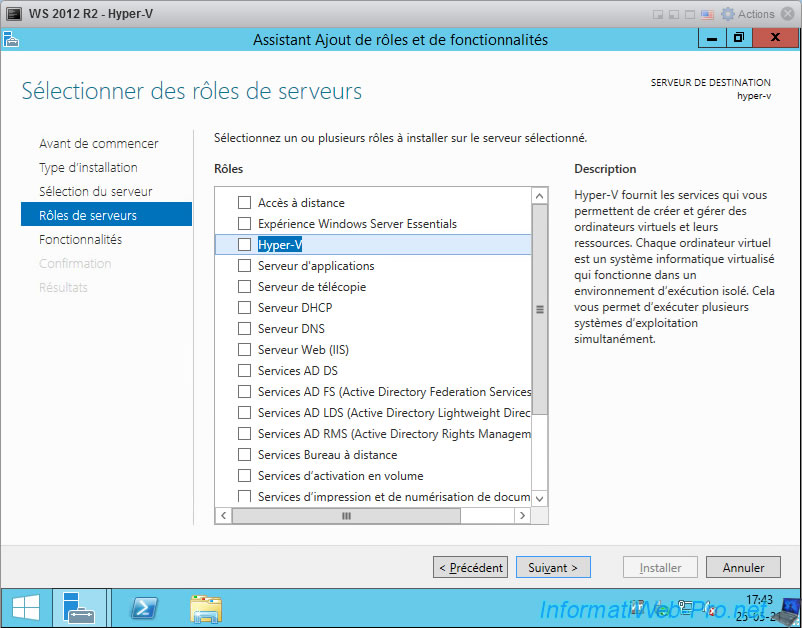Minimize the wizard window

pyautogui.click(x=711, y=38)
